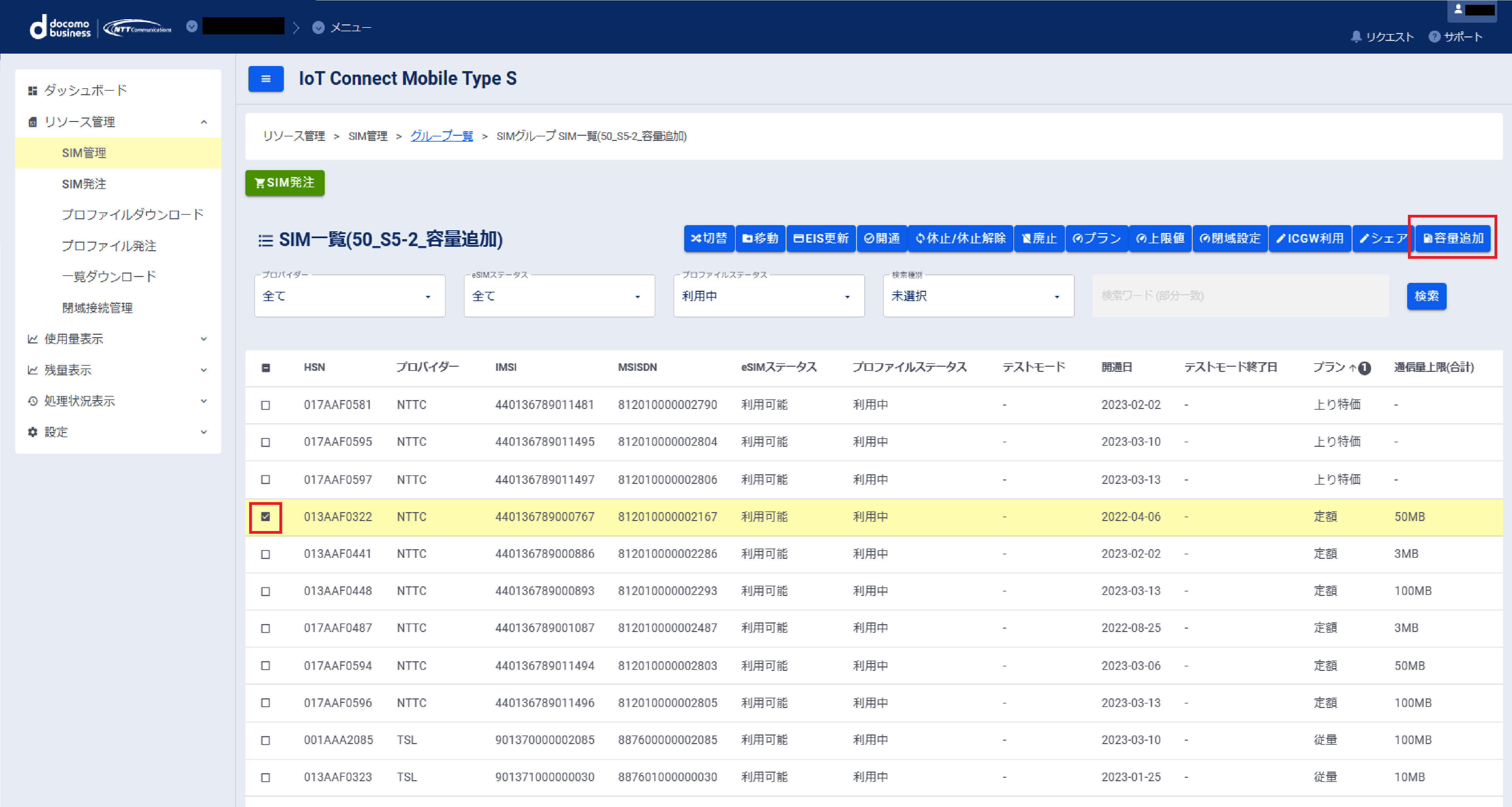Toggle the select-all header checkbox
This screenshot has width=1512, height=807.
(x=265, y=368)
